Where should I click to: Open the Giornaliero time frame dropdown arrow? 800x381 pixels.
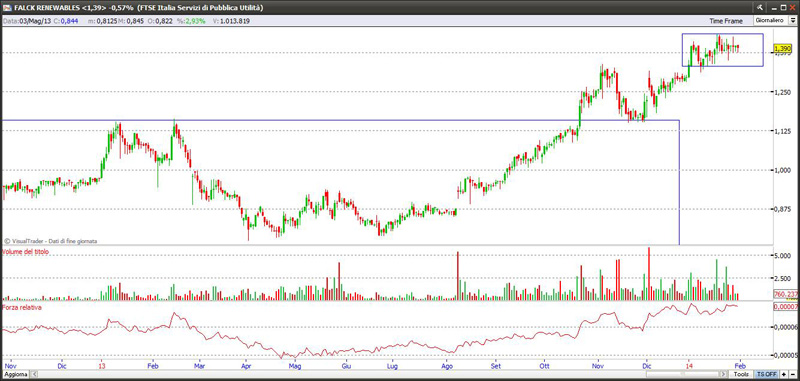click(x=793, y=20)
